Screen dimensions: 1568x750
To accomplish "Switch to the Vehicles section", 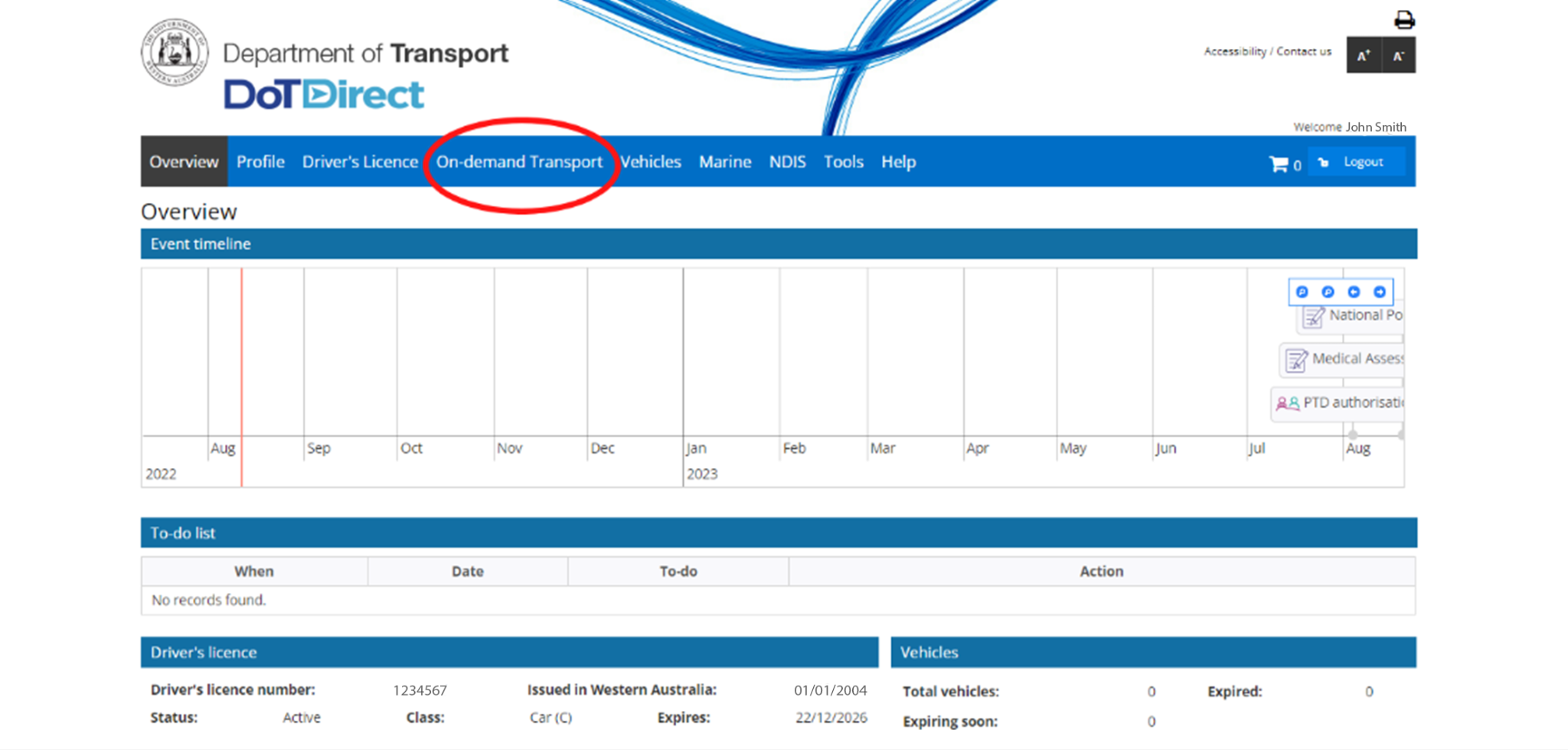I will [x=650, y=162].
